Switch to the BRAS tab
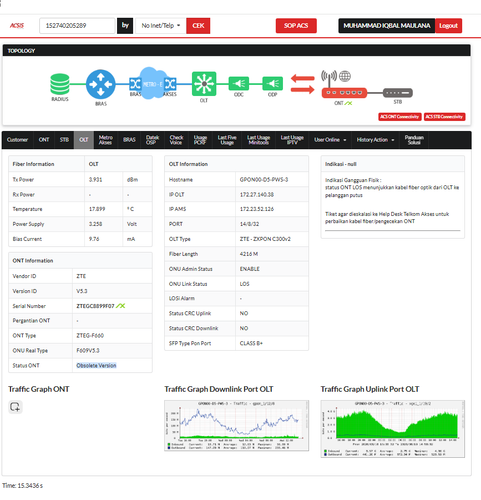Image resolution: width=481 pixels, height=500 pixels. [x=129, y=140]
